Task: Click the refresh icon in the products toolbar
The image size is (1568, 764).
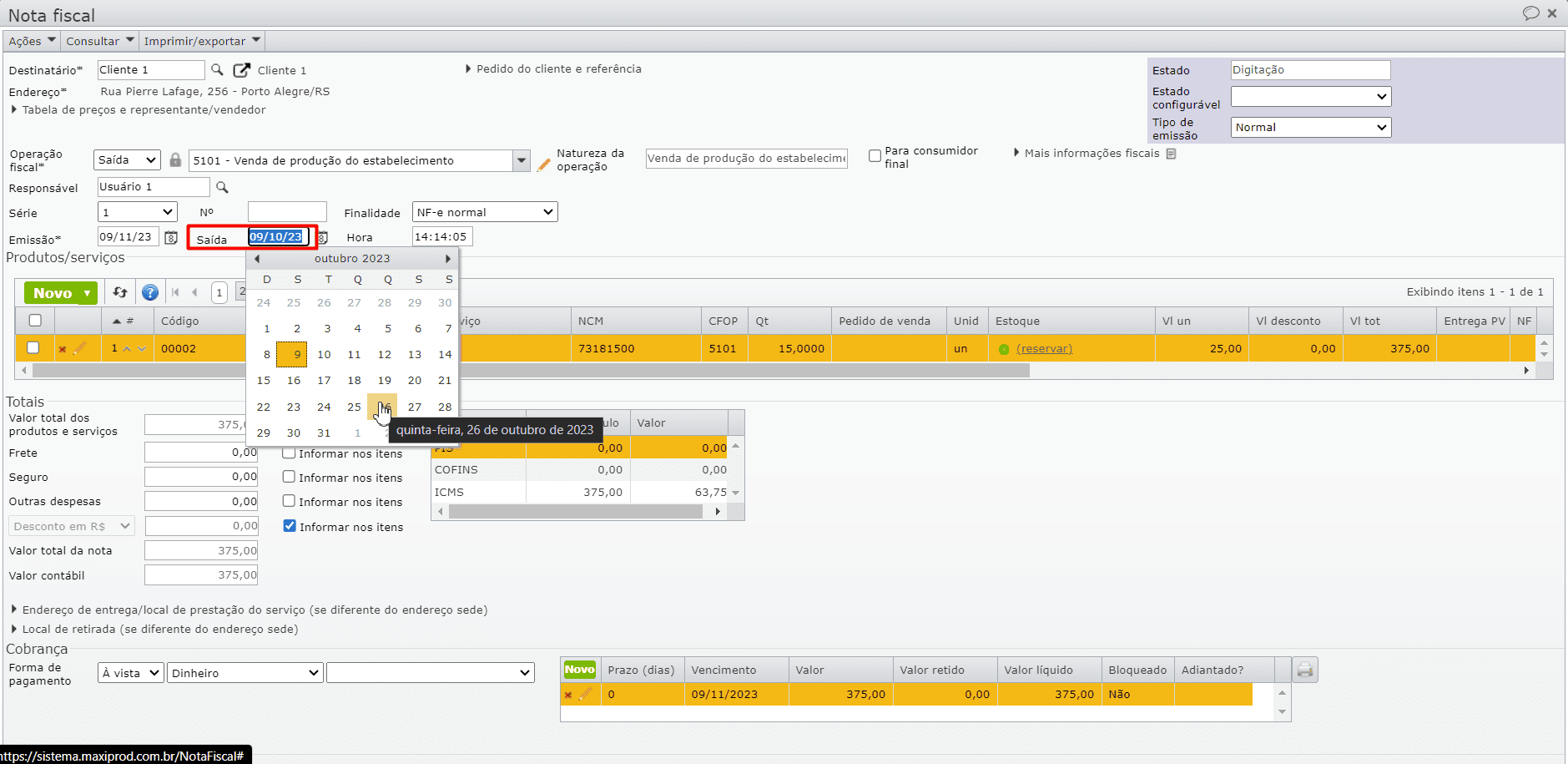Action: point(120,292)
